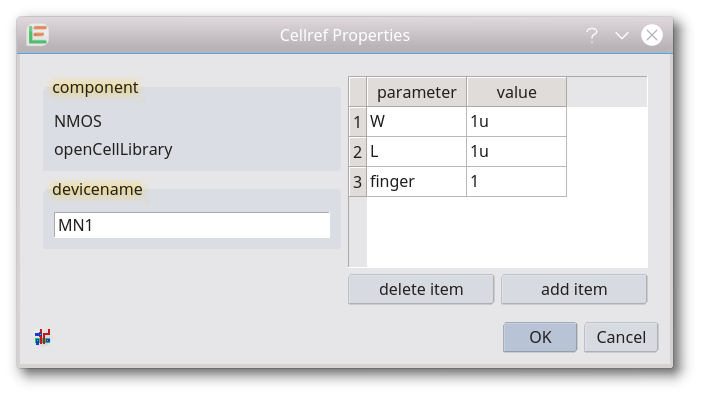Click the LayoutEditor app logo icon
The width and height of the screenshot is (702, 397).
[38, 35]
